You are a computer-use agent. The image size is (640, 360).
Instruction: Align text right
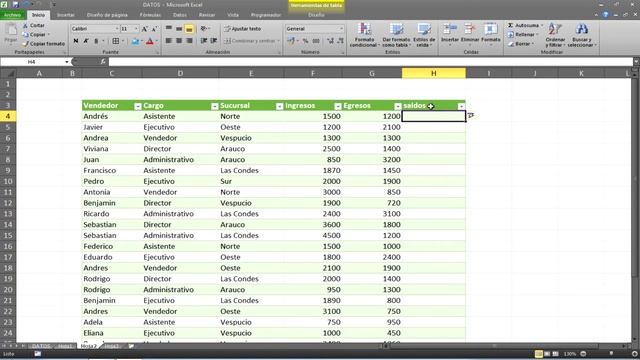[x=189, y=41]
